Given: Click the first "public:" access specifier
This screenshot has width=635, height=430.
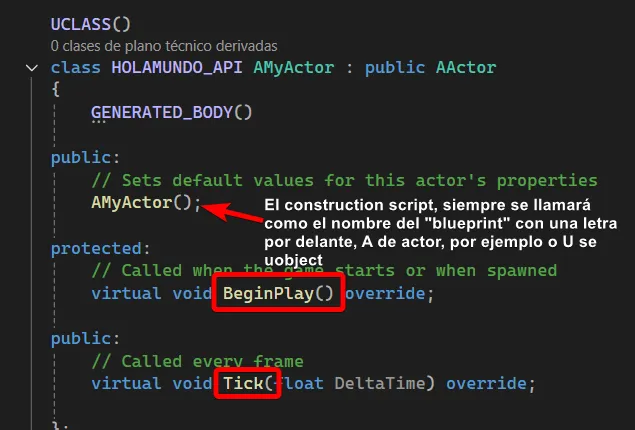Looking at the screenshot, I should click(85, 158).
